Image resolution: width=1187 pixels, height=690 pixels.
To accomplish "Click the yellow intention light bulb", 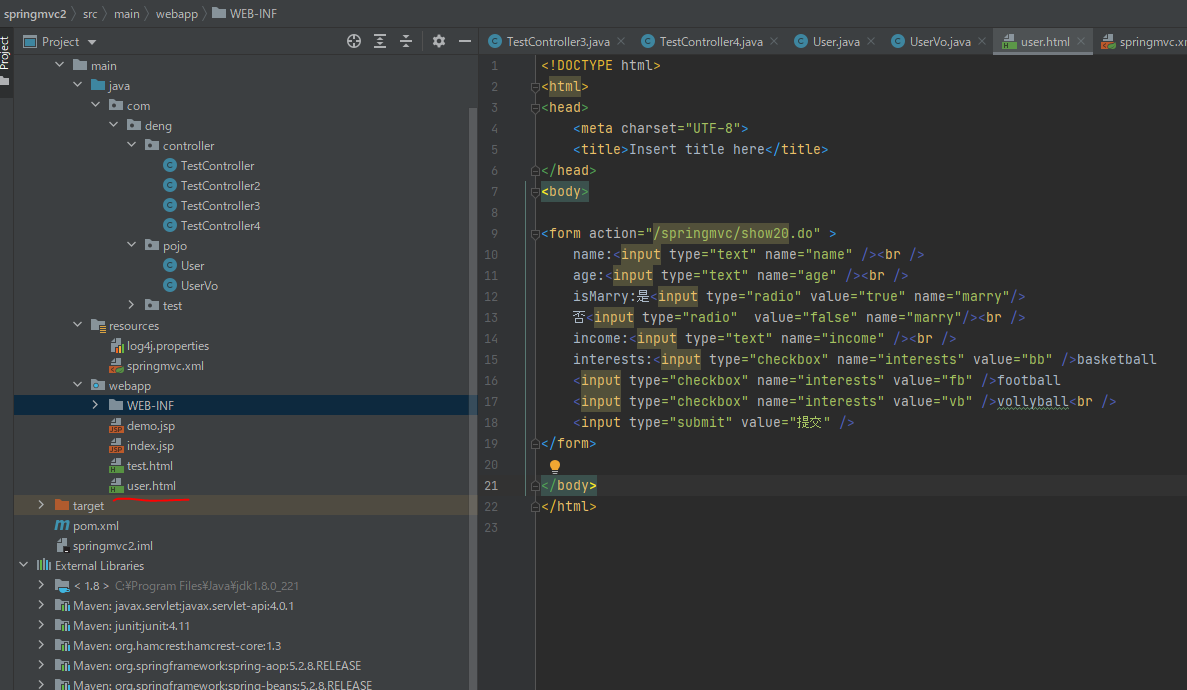I will point(555,466).
